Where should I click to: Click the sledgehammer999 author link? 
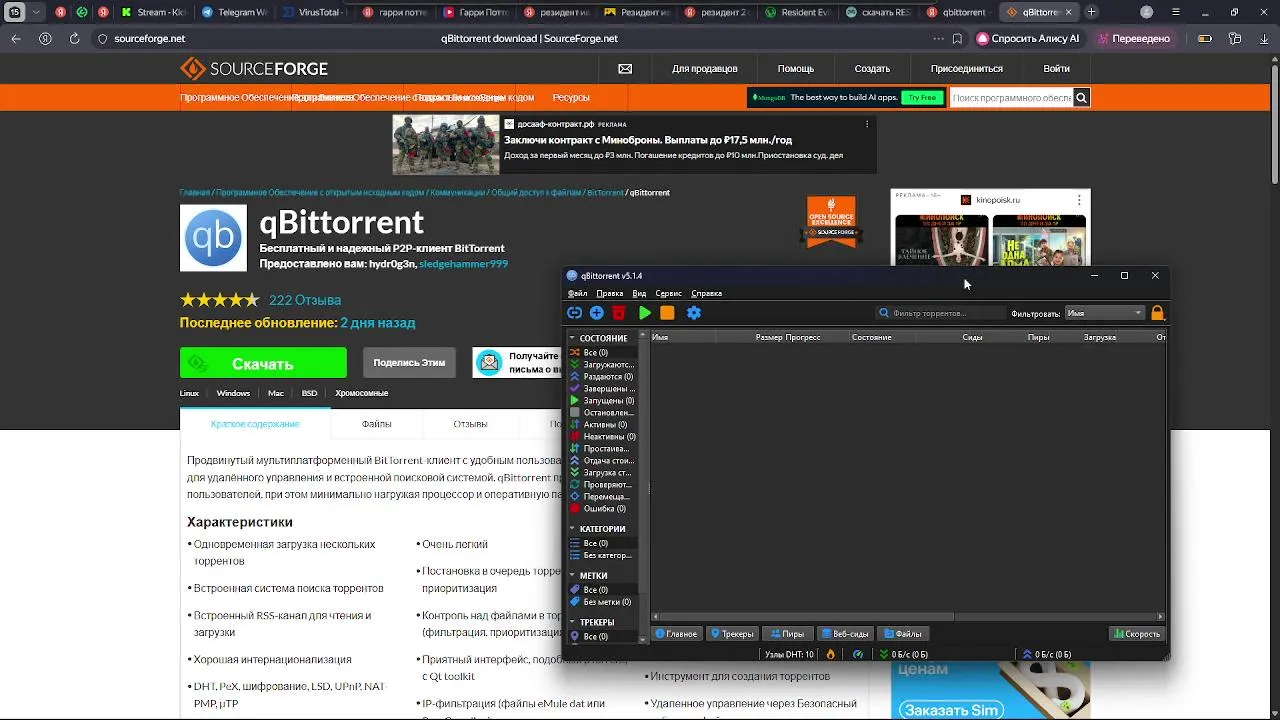[x=463, y=264]
